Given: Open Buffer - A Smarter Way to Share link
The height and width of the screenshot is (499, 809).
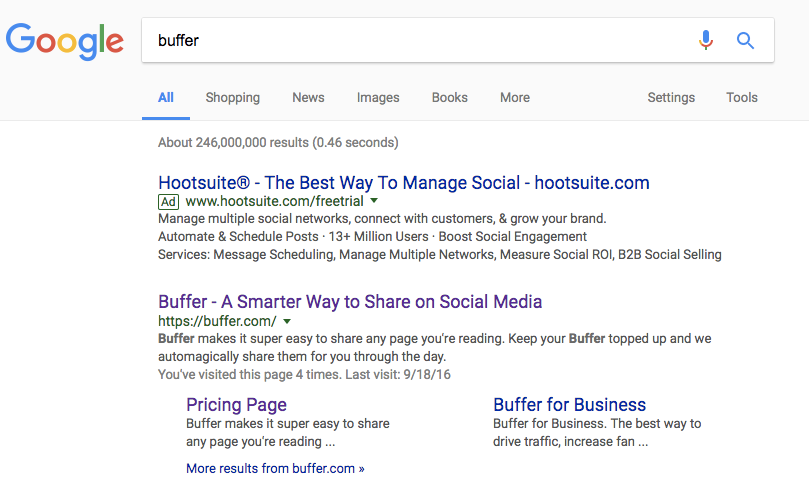Looking at the screenshot, I should click(x=350, y=301).
